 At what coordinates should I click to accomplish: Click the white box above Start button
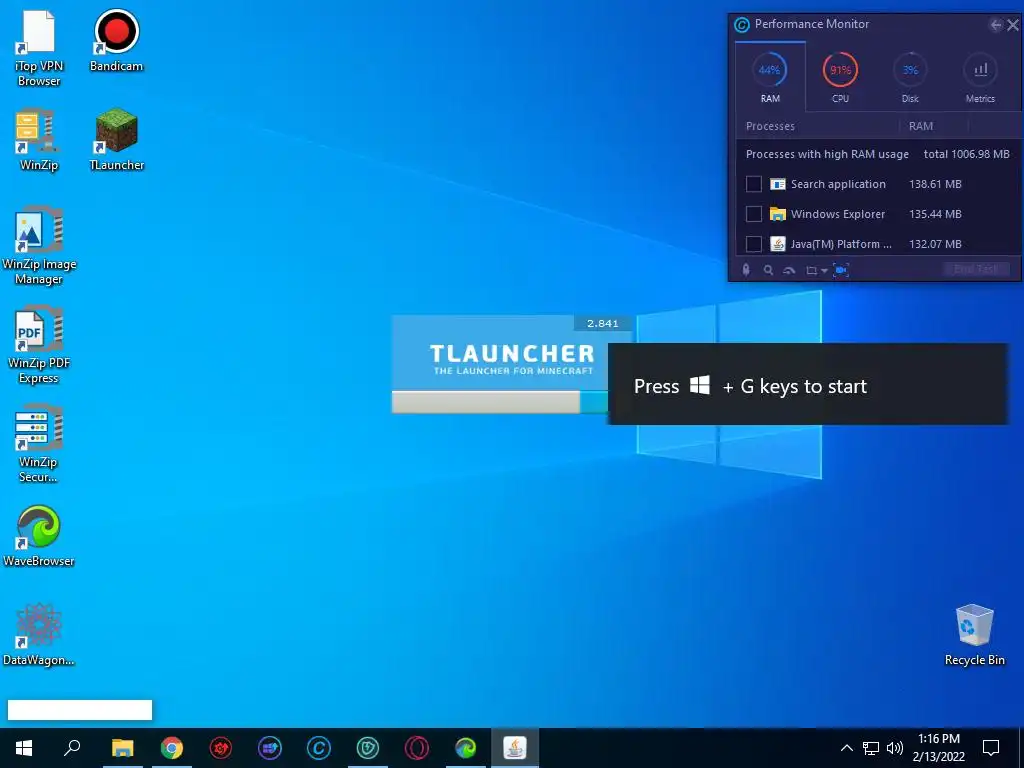[x=80, y=710]
